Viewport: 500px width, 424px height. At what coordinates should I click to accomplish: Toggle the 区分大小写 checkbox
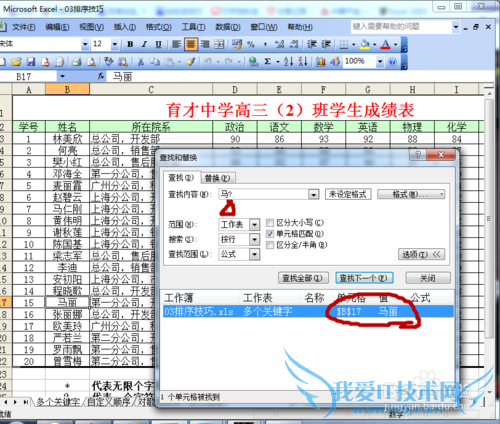(270, 222)
